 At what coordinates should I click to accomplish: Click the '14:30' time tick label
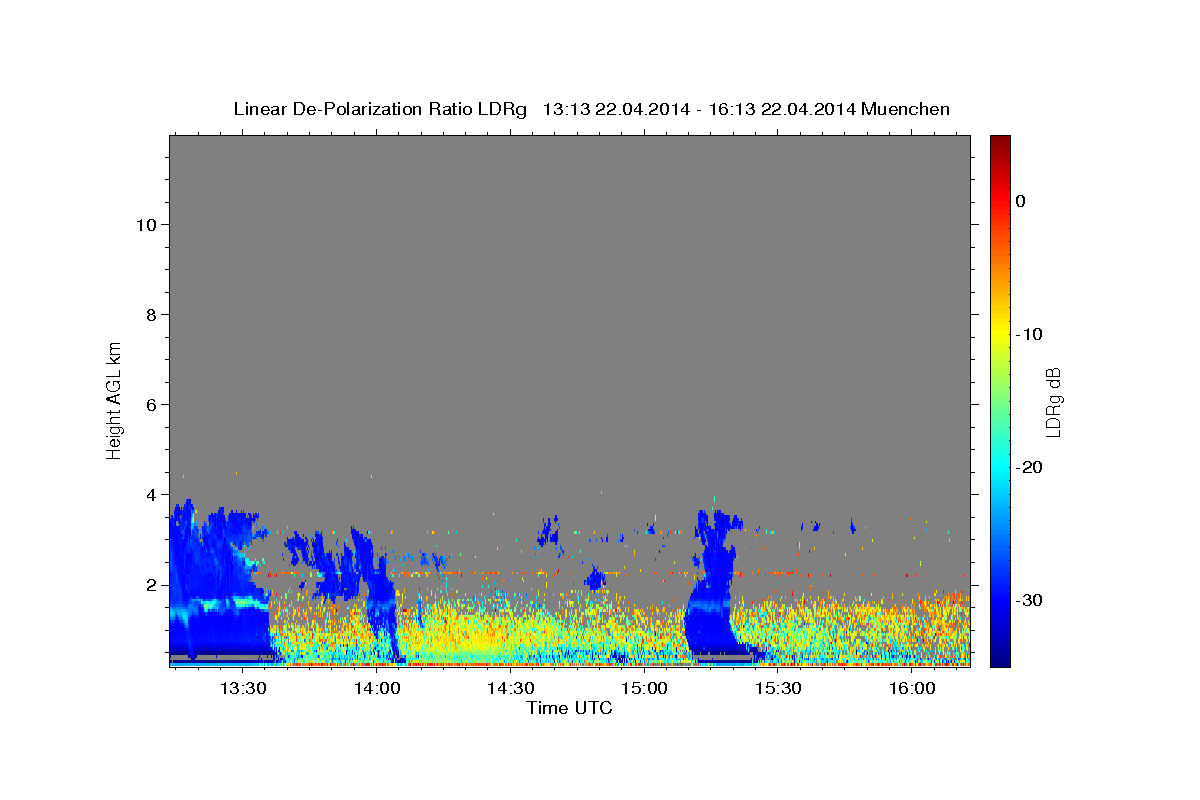pos(511,688)
